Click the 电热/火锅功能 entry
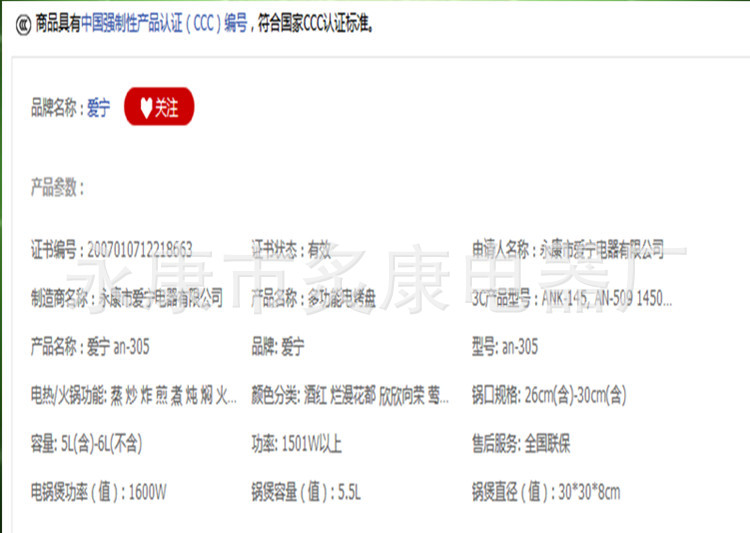This screenshot has width=750, height=533. 133,395
